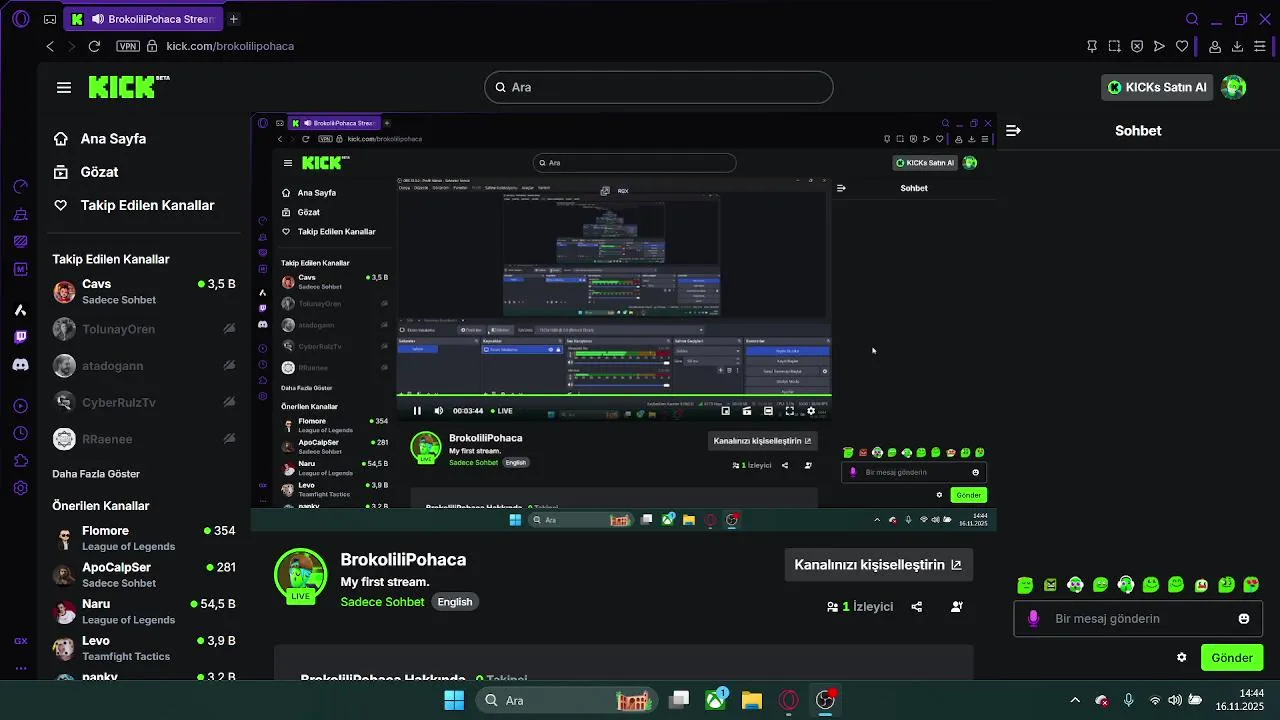Add page to bookmarks heart icon
1280x720 pixels.
coord(1182,46)
